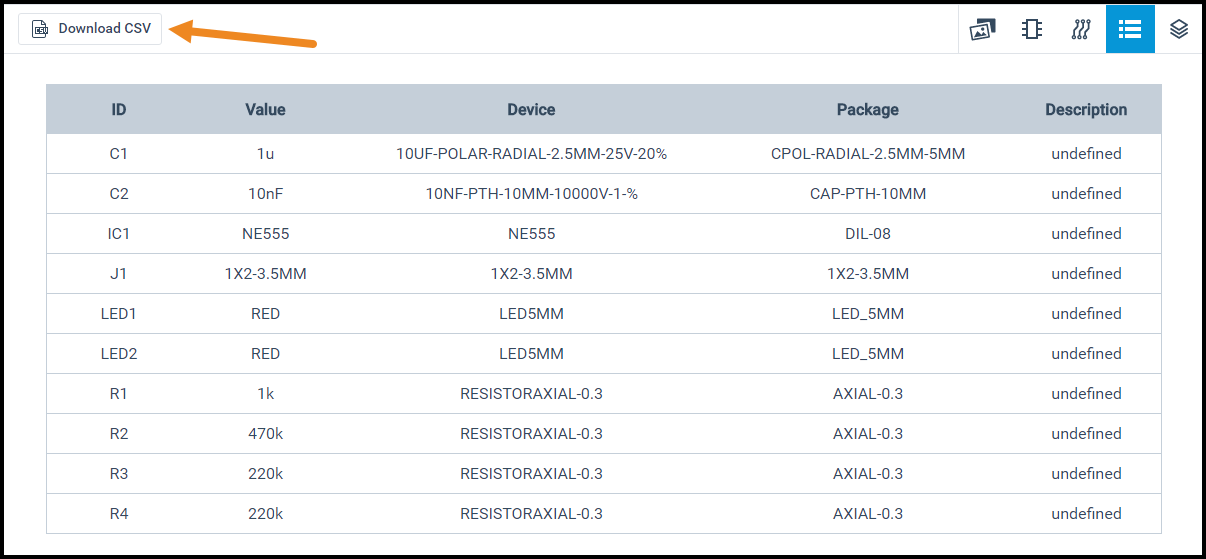
Task: Click the NE555 device cell
Action: (531, 234)
